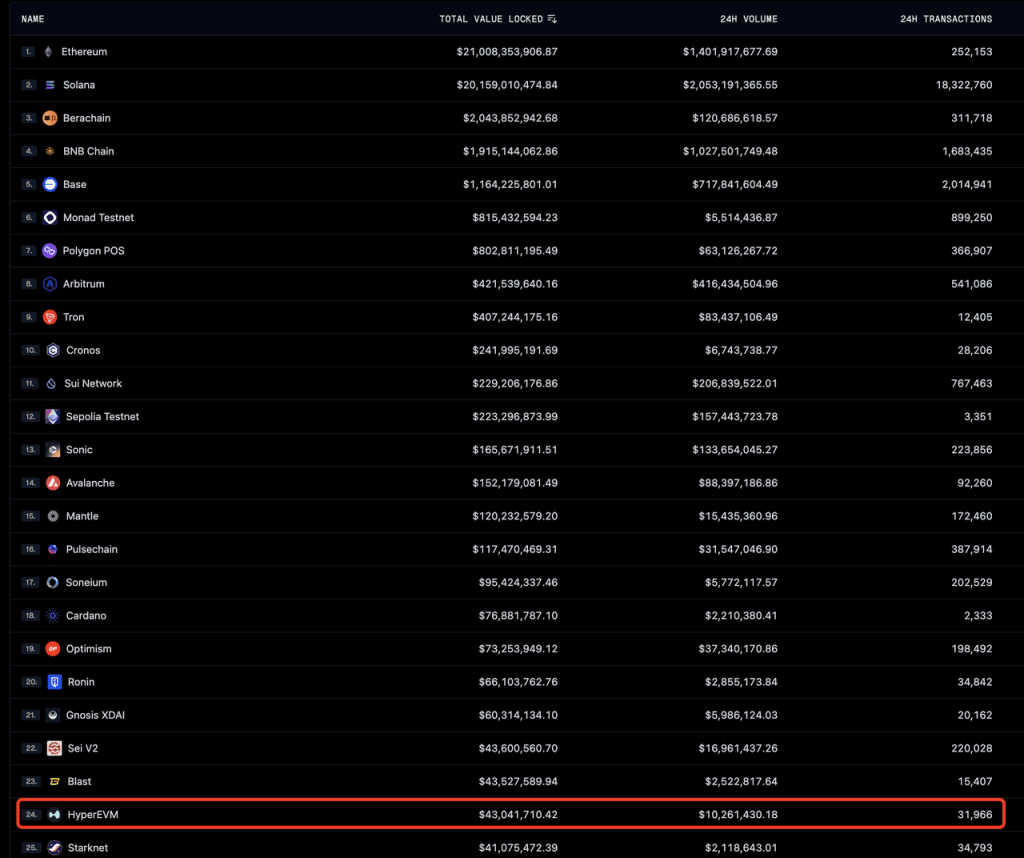Image resolution: width=1024 pixels, height=858 pixels.
Task: Select Sui Network 24H volume $206,839,522.01
Action: point(735,383)
